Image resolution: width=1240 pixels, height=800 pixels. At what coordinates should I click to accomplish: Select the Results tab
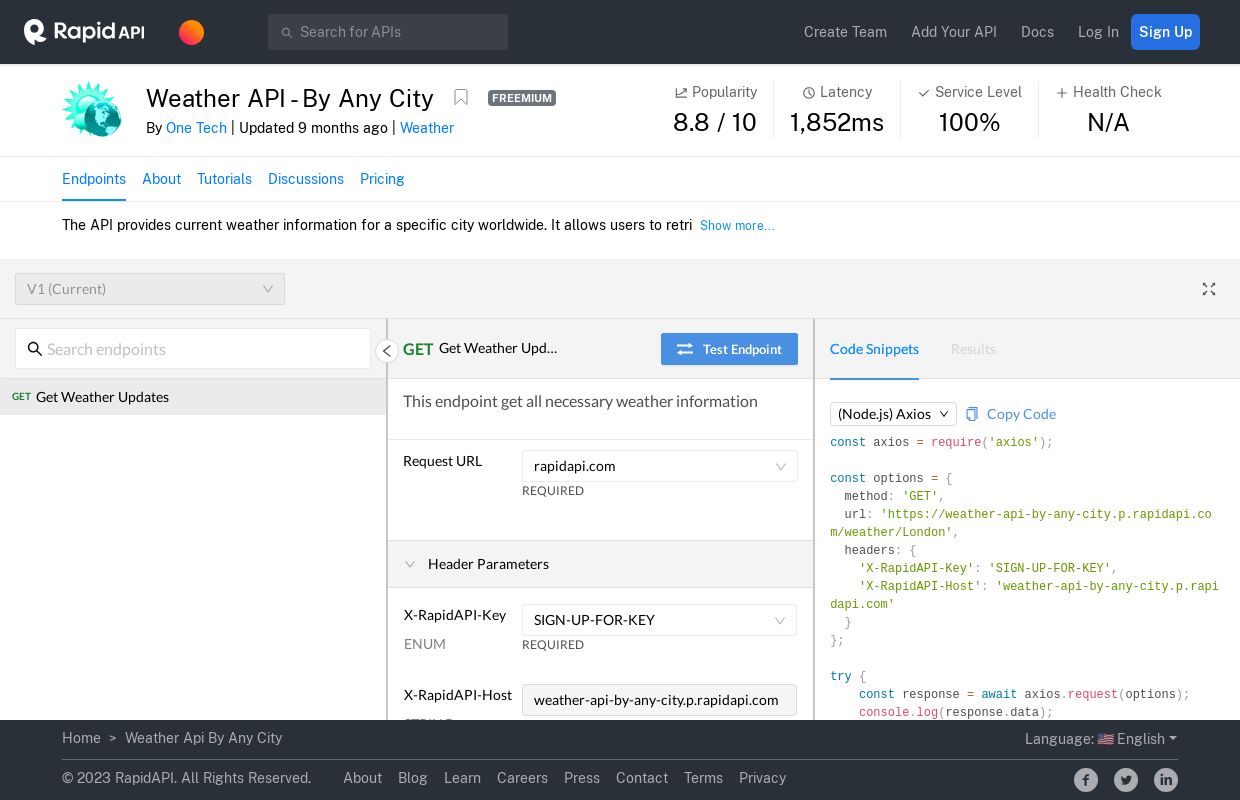[x=973, y=349]
